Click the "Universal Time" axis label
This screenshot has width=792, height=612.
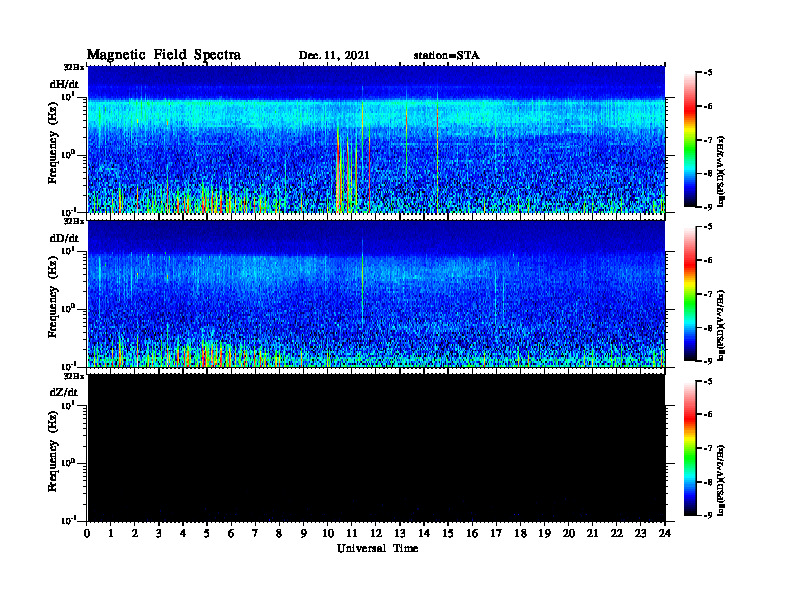coord(377,548)
